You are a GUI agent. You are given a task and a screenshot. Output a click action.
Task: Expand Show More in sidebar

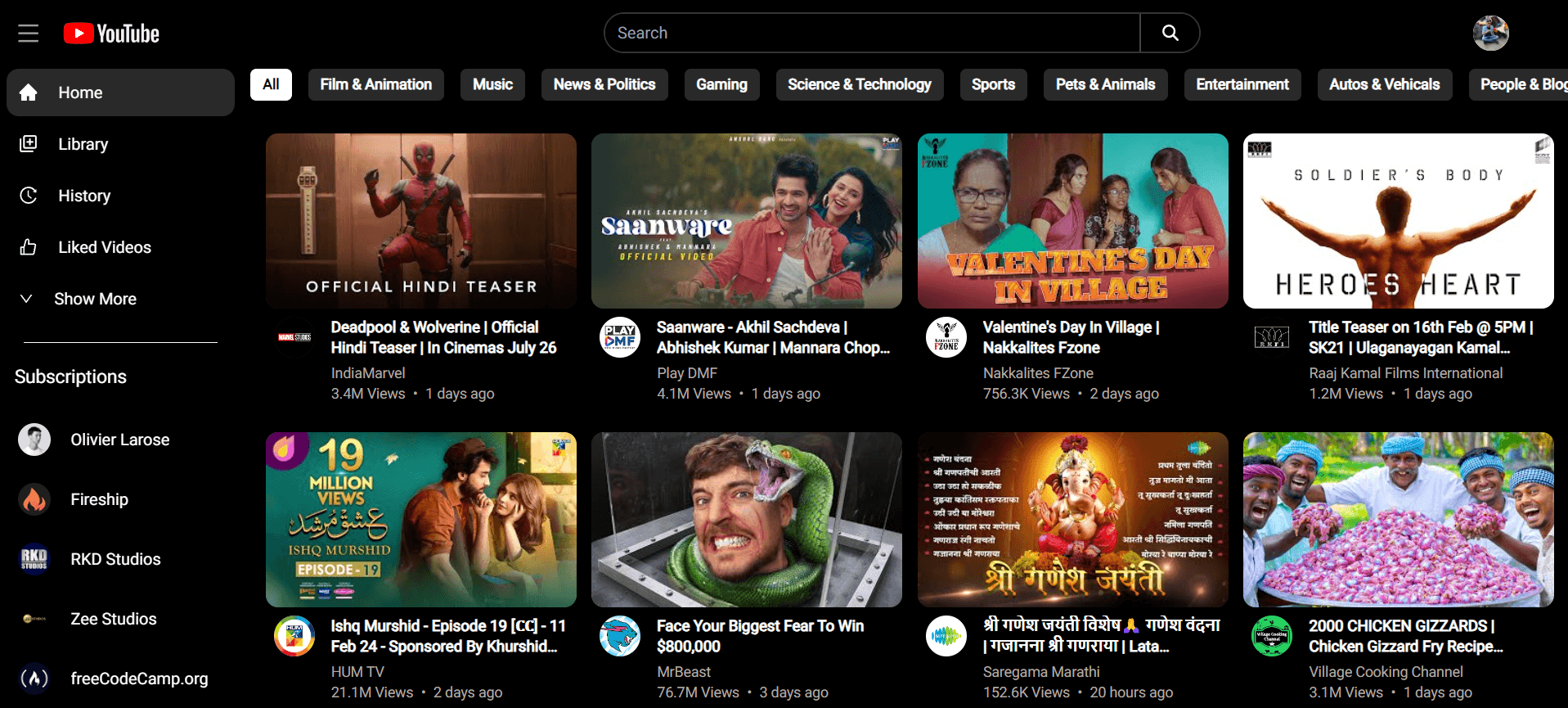point(79,299)
